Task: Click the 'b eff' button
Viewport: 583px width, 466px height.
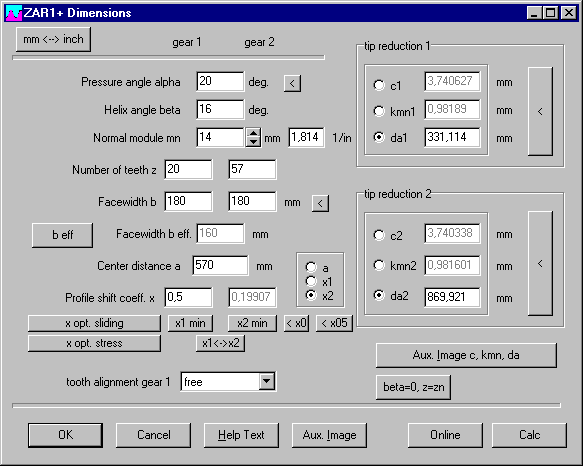Action: [62, 235]
